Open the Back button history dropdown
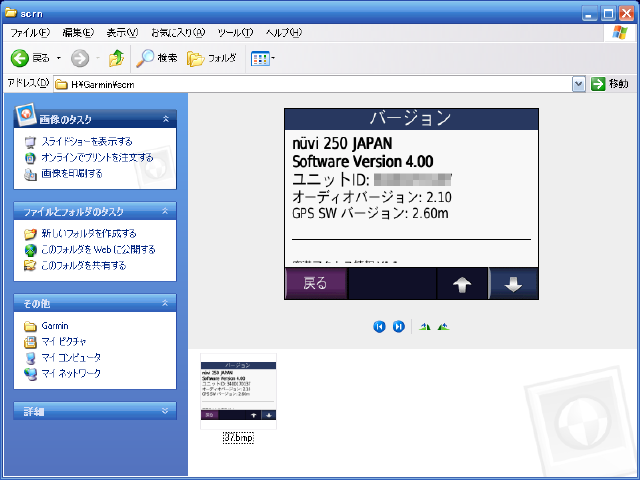This screenshot has height=480, width=640. pyautogui.click(x=59, y=58)
